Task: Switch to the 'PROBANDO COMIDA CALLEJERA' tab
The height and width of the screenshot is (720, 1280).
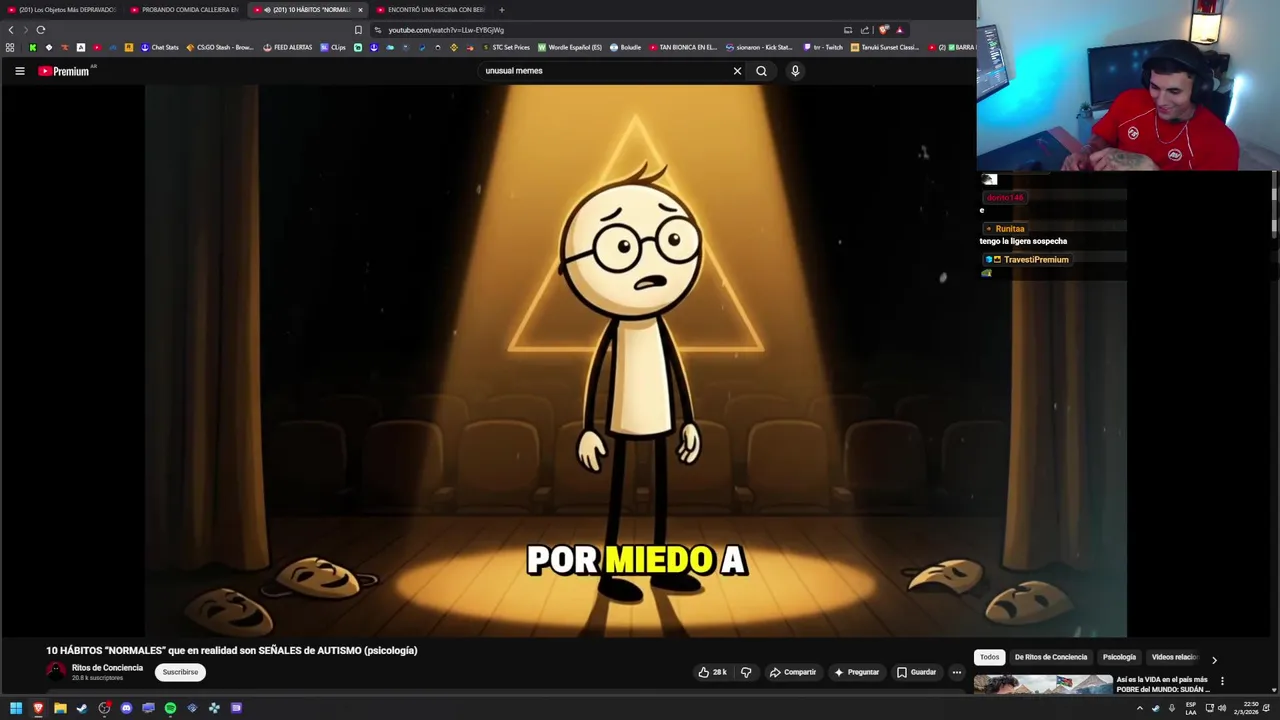Action: (x=185, y=10)
